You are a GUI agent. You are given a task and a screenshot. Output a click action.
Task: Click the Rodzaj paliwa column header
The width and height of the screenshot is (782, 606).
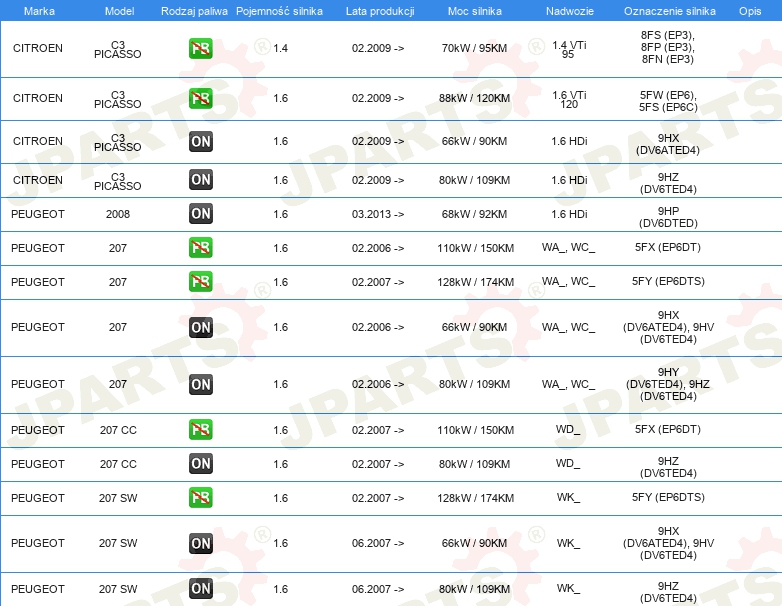[x=194, y=11]
